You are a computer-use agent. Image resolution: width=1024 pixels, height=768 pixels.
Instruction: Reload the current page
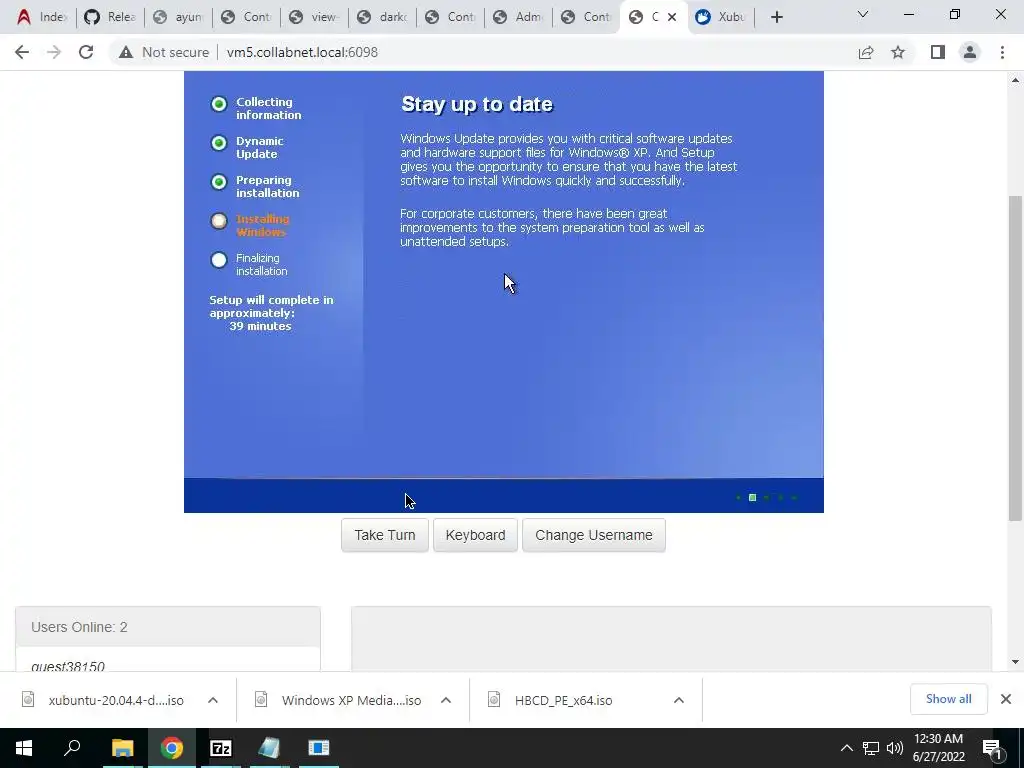pos(86,52)
